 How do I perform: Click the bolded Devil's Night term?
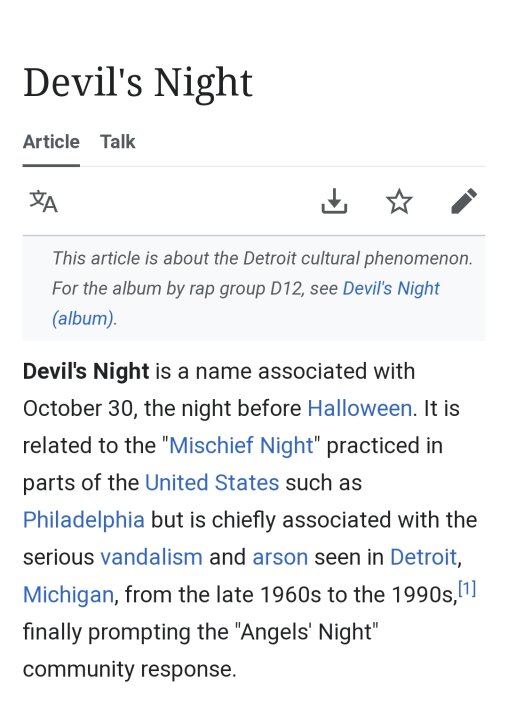pos(86,371)
